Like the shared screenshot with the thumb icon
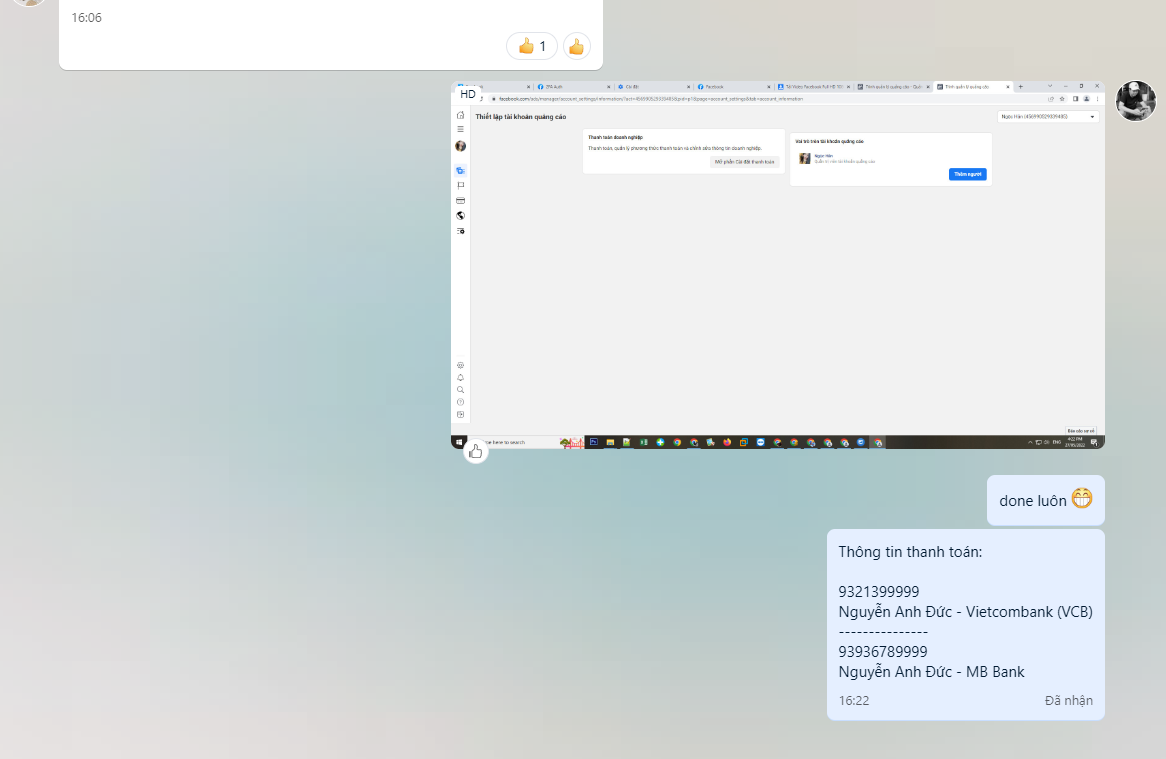 click(x=475, y=451)
